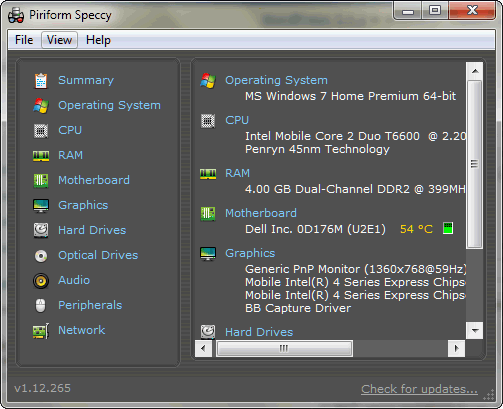Open the View menu
Viewport: 503px width, 409px height.
(59, 40)
